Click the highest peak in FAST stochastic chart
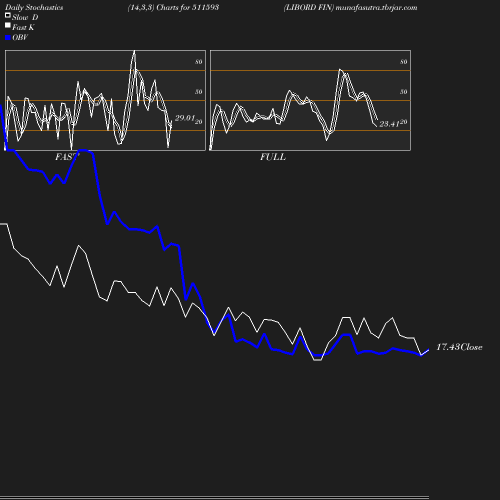Image resolution: width=500 pixels, height=500 pixels. coord(134,51)
